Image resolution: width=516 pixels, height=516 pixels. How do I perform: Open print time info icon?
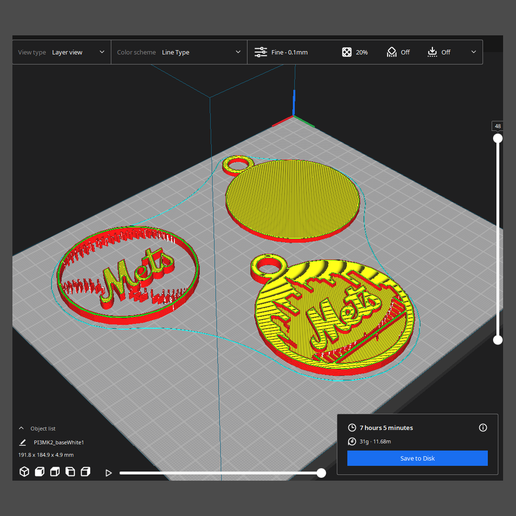pos(483,428)
